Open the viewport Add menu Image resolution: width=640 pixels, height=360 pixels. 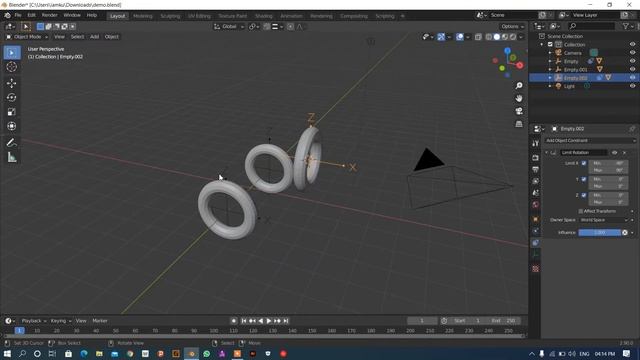pos(94,37)
